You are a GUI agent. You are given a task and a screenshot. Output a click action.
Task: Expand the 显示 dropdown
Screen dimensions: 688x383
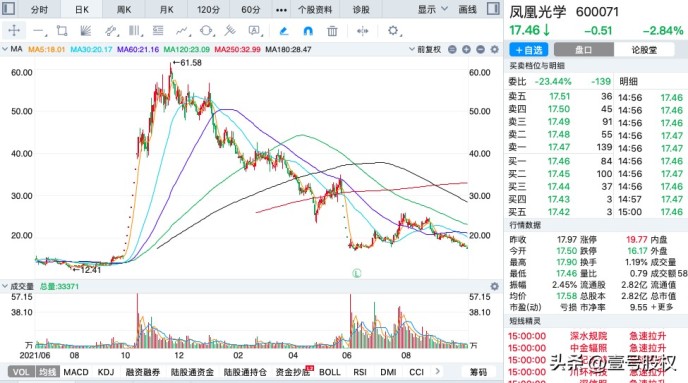[432, 9]
